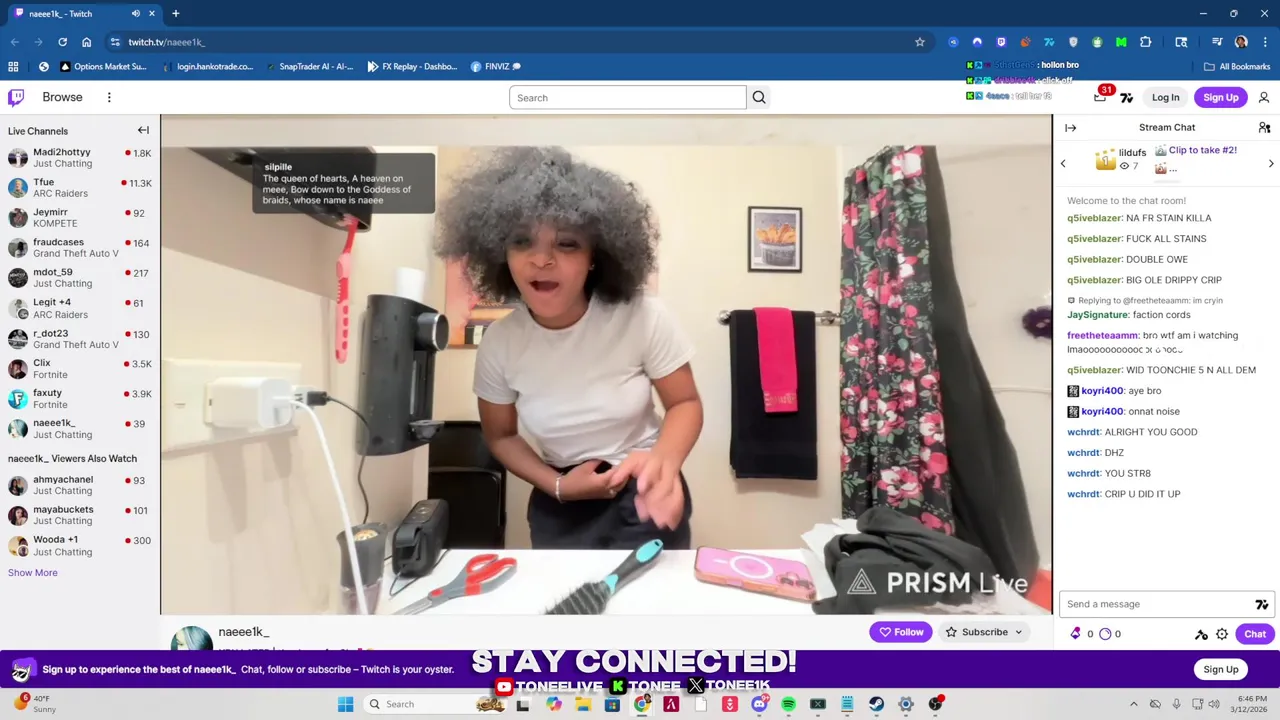Open File Explorer from the taskbar
The width and height of the screenshot is (1280, 720).
(x=583, y=704)
